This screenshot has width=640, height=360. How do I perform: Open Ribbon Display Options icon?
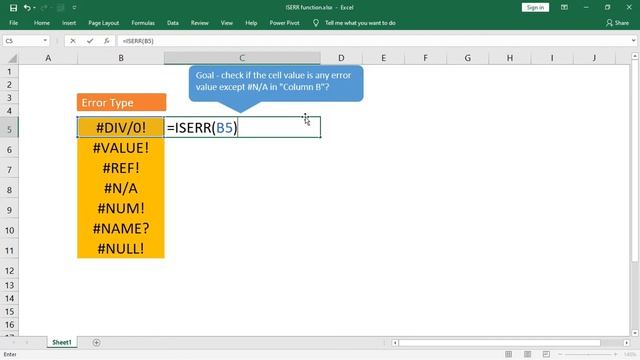coord(564,7)
